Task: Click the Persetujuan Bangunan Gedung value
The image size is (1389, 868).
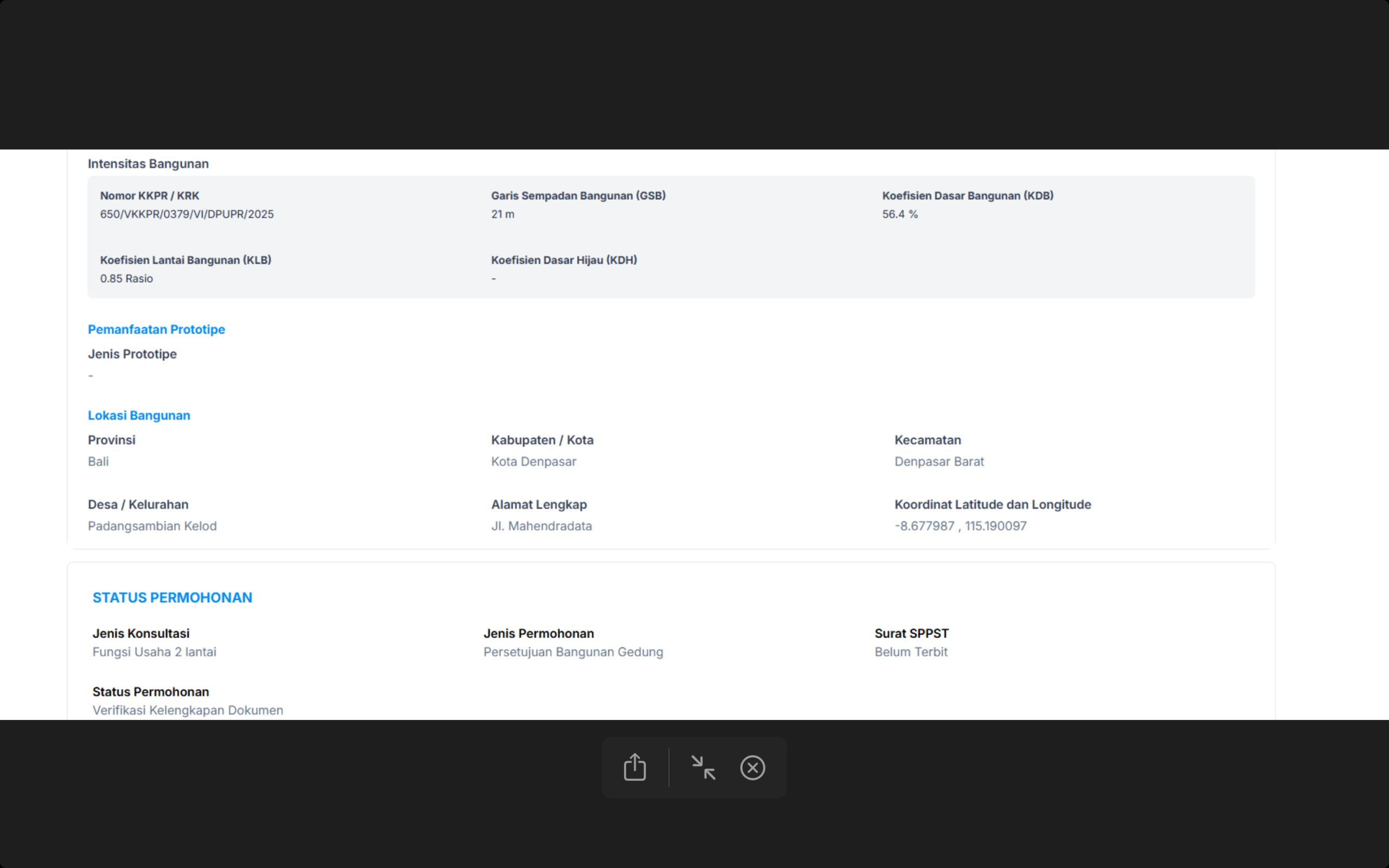Action: (573, 652)
